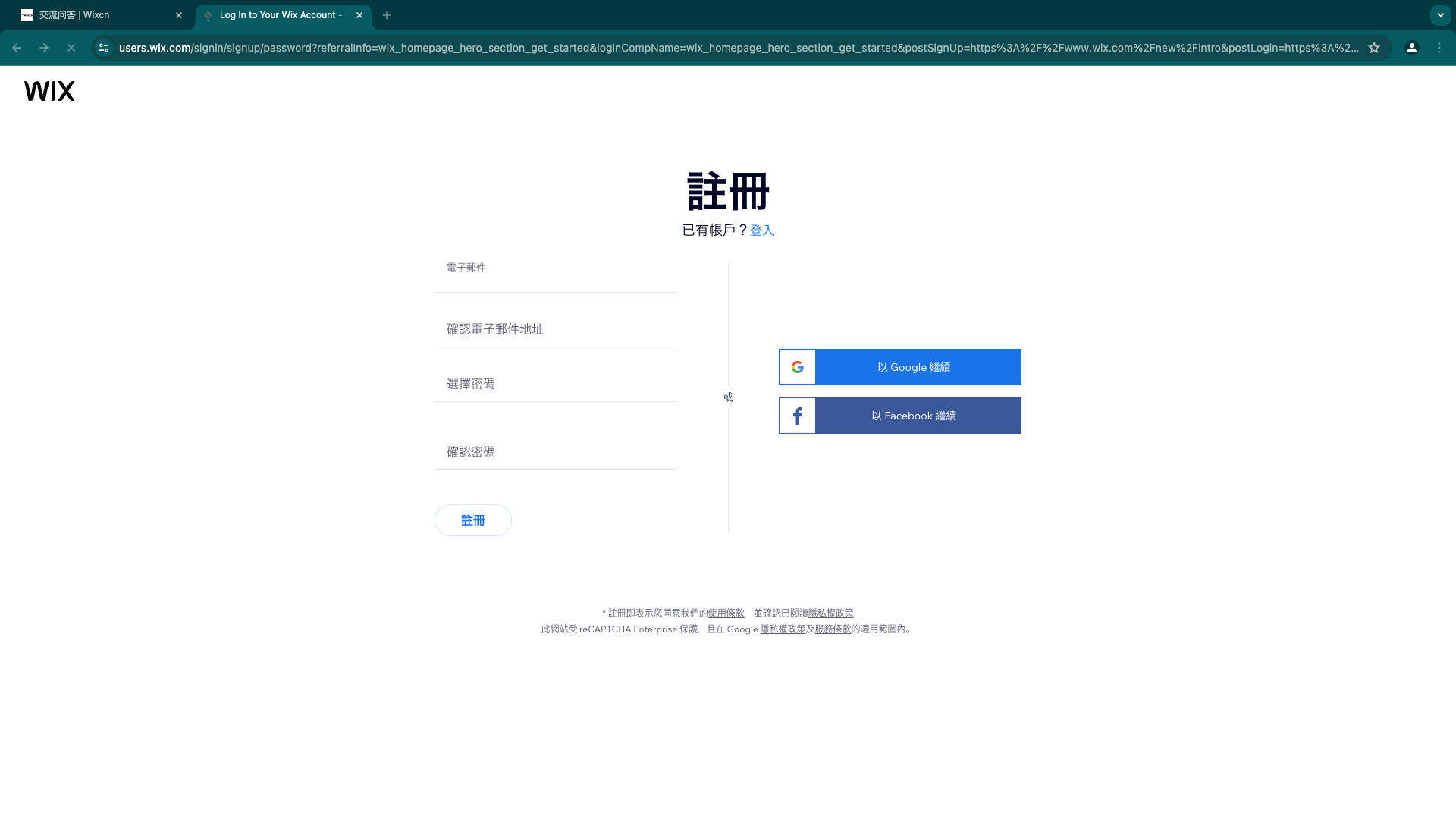Focus the 確認密碼 confirm password field
The width and height of the screenshot is (1456, 819).
click(556, 452)
